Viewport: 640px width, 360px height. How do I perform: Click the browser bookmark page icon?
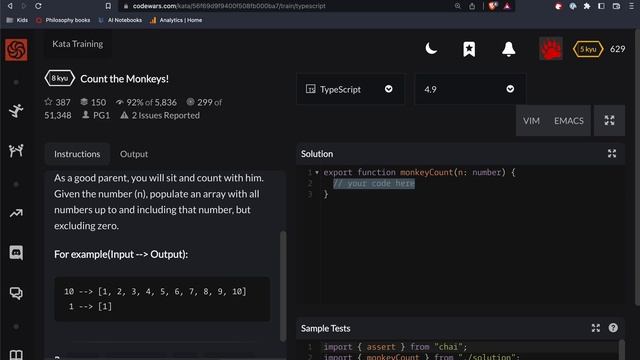tap(108, 6)
